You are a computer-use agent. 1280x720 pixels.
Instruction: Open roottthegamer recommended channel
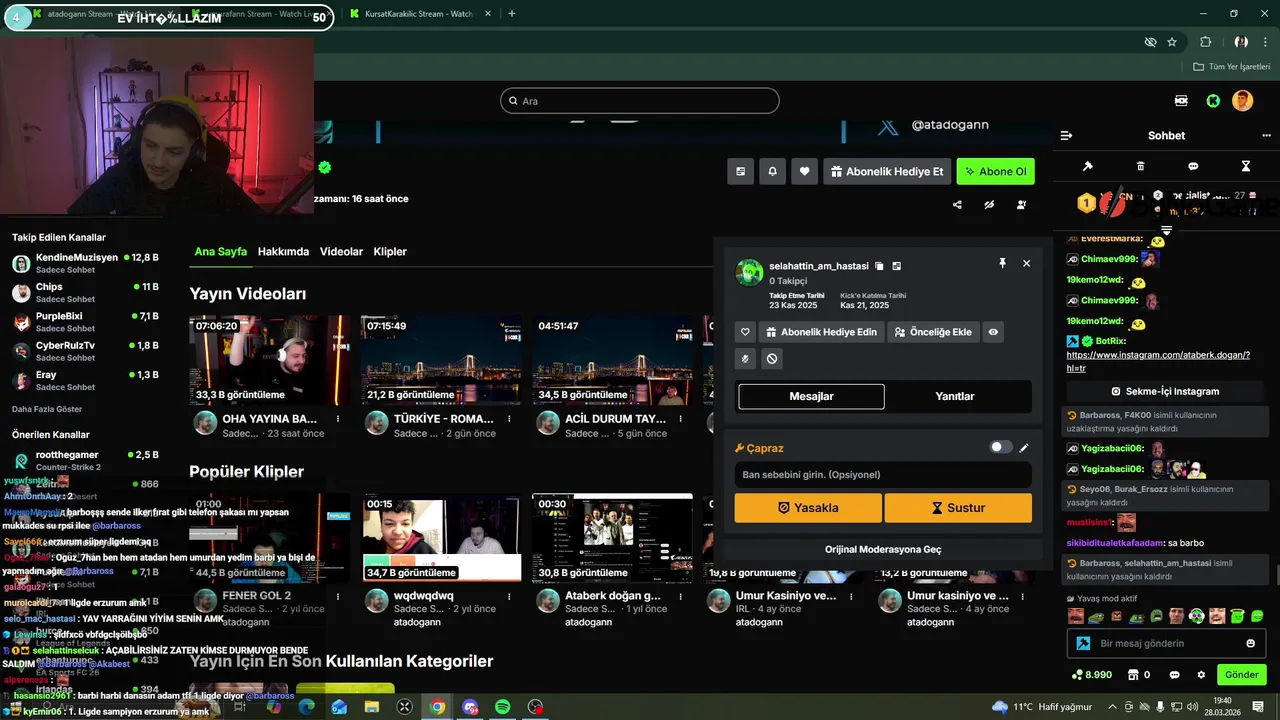point(85,460)
